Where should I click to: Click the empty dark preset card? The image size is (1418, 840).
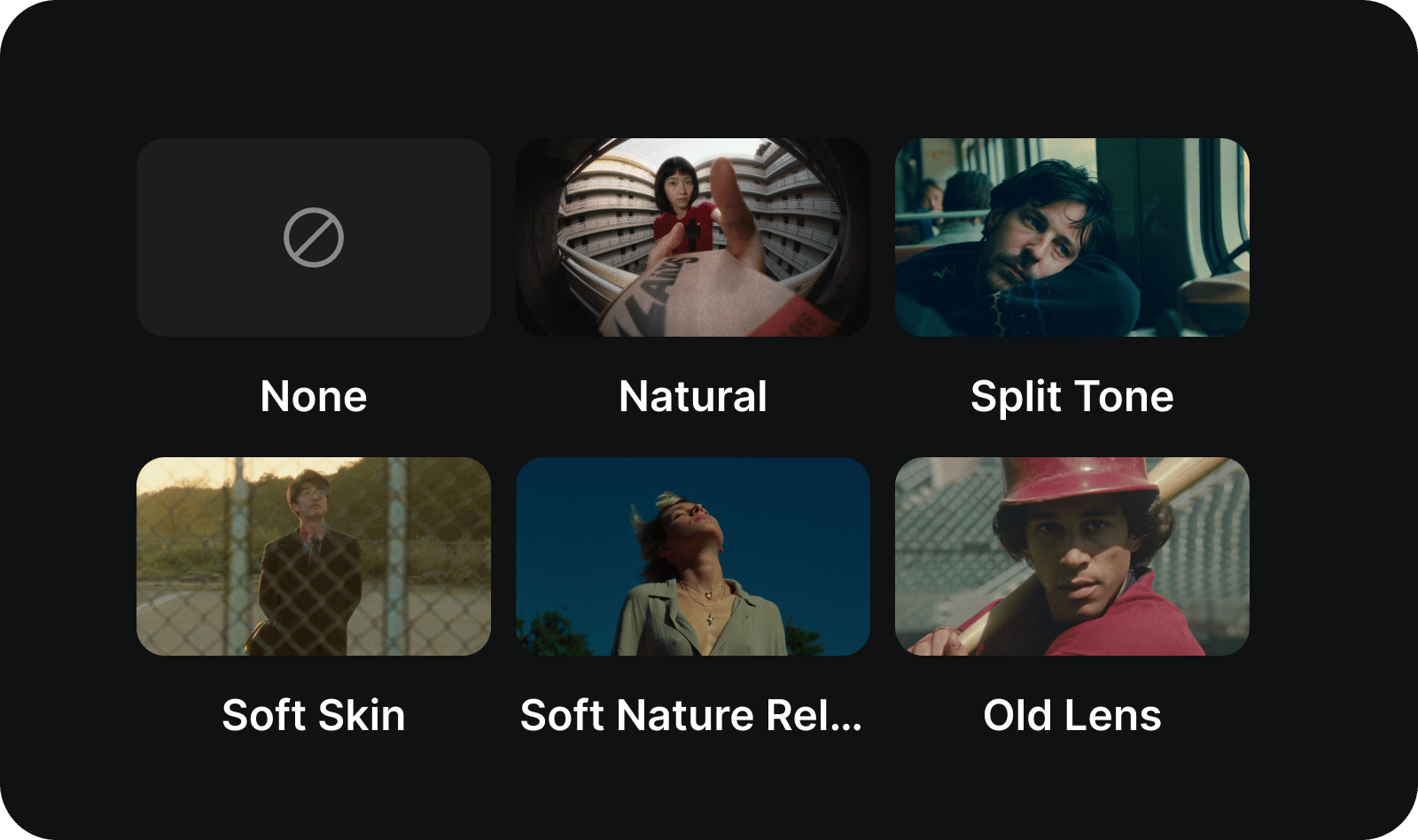pos(314,237)
